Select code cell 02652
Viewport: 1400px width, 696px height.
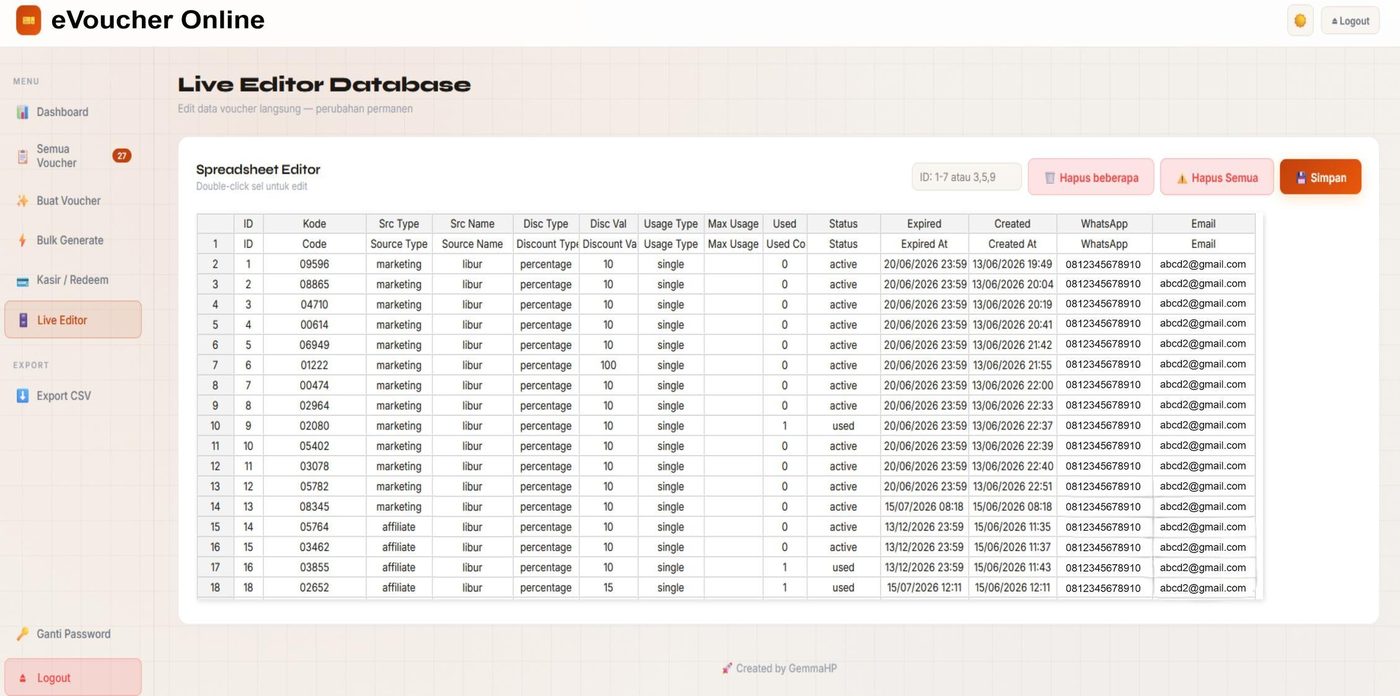pos(314,588)
